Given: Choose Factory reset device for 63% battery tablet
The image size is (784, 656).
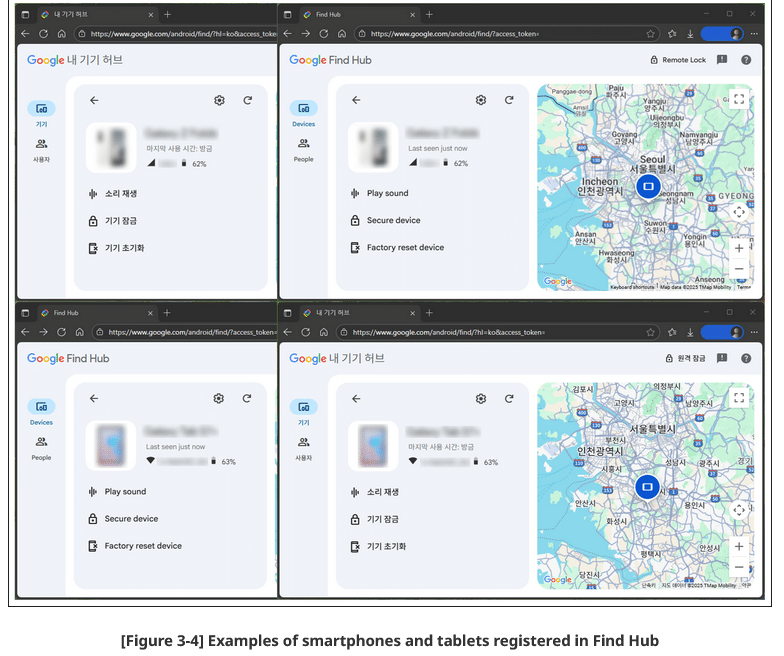Looking at the screenshot, I should point(142,546).
